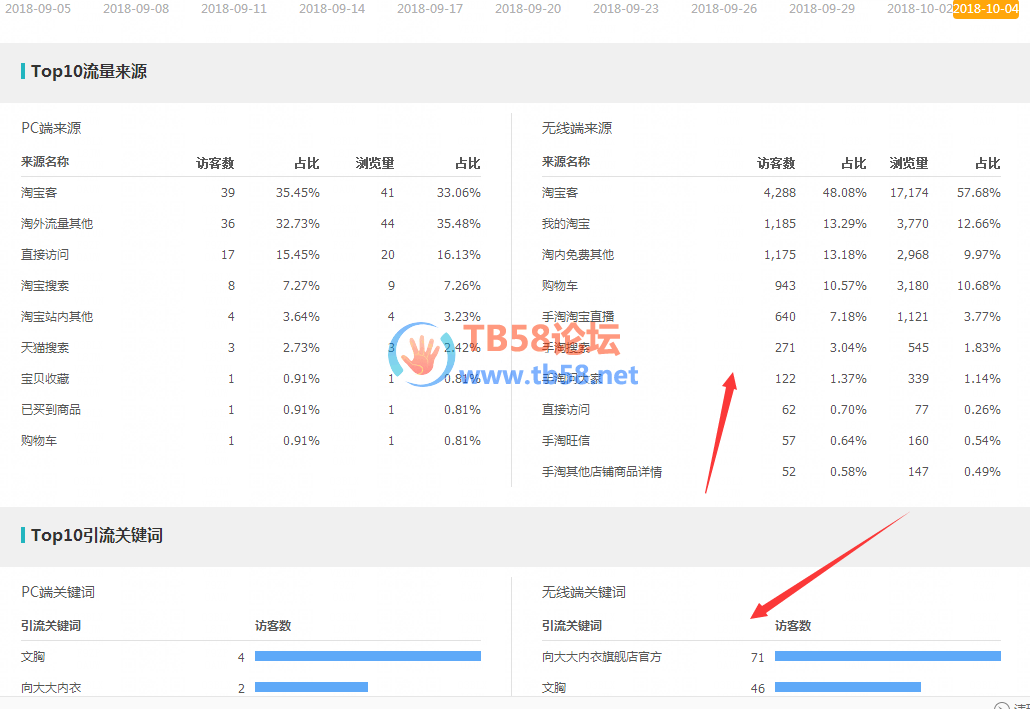
Task: Select 我的淘宝 in wireless sources
Action: coord(566,224)
